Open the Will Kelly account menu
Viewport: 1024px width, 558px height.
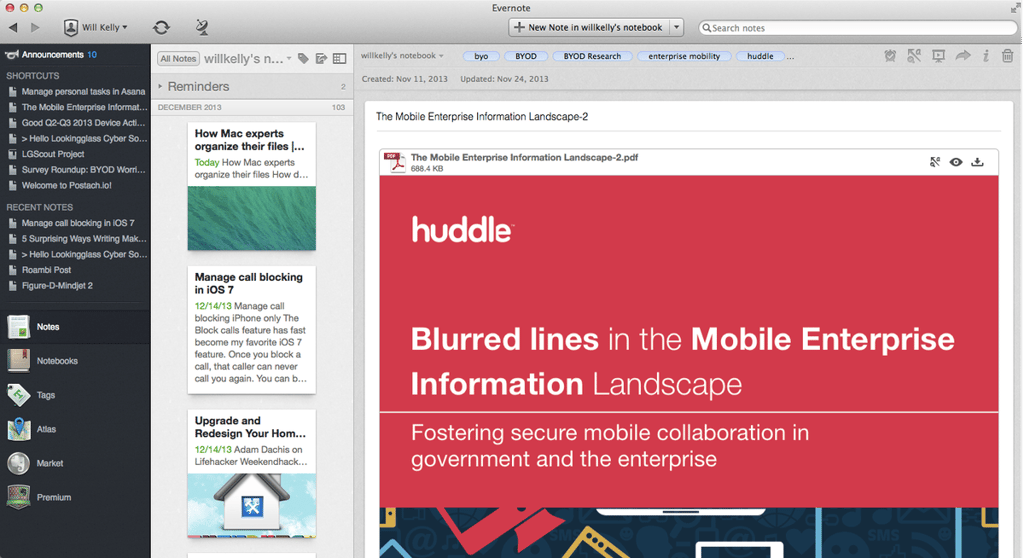click(95, 27)
